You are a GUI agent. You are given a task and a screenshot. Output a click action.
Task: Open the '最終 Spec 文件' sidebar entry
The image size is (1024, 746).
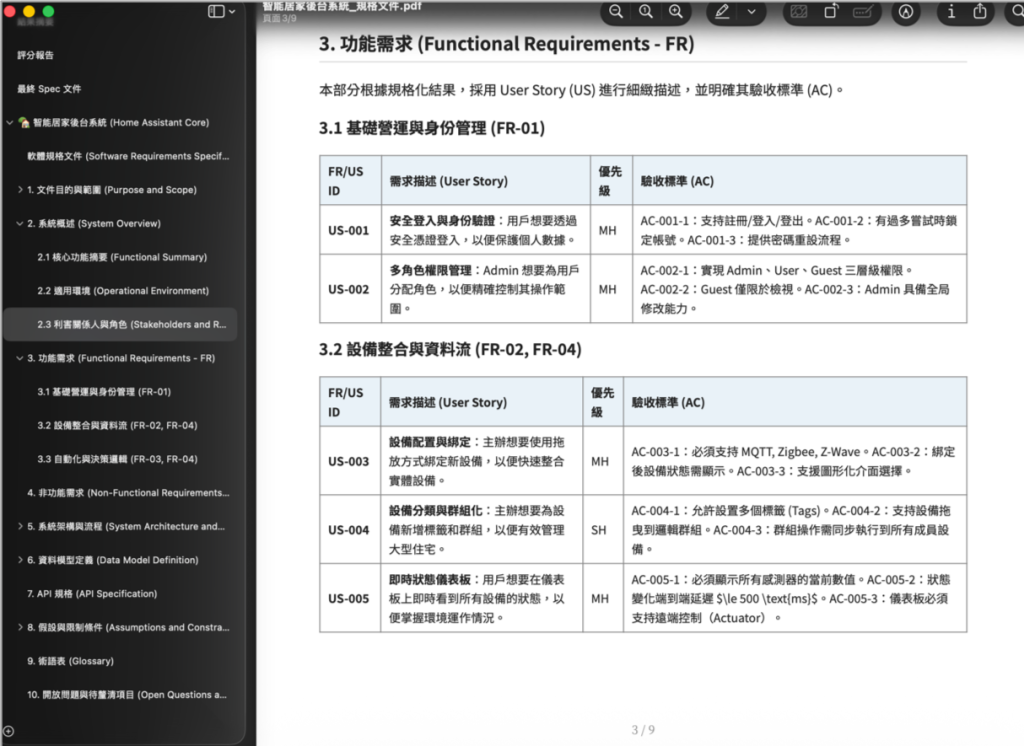pos(49,89)
